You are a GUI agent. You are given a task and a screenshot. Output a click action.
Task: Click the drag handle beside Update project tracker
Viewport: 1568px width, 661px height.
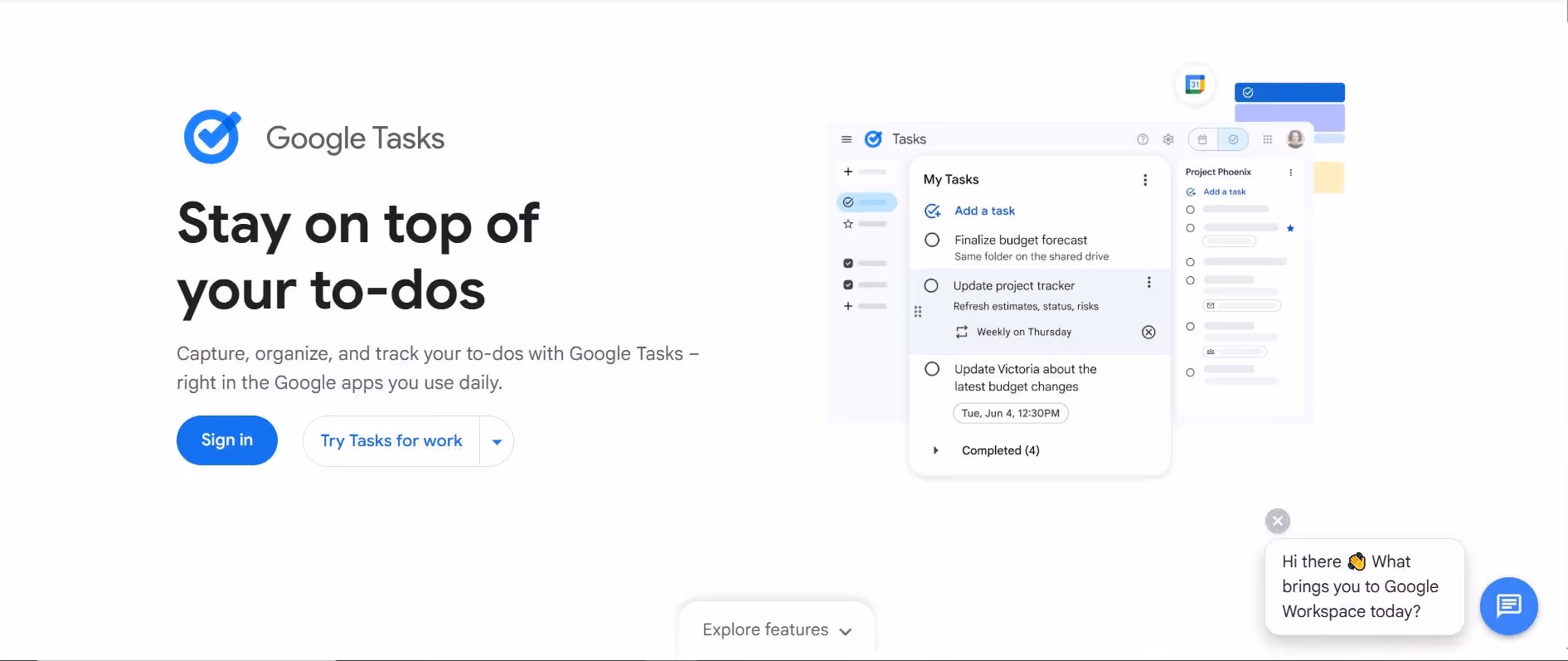(918, 312)
